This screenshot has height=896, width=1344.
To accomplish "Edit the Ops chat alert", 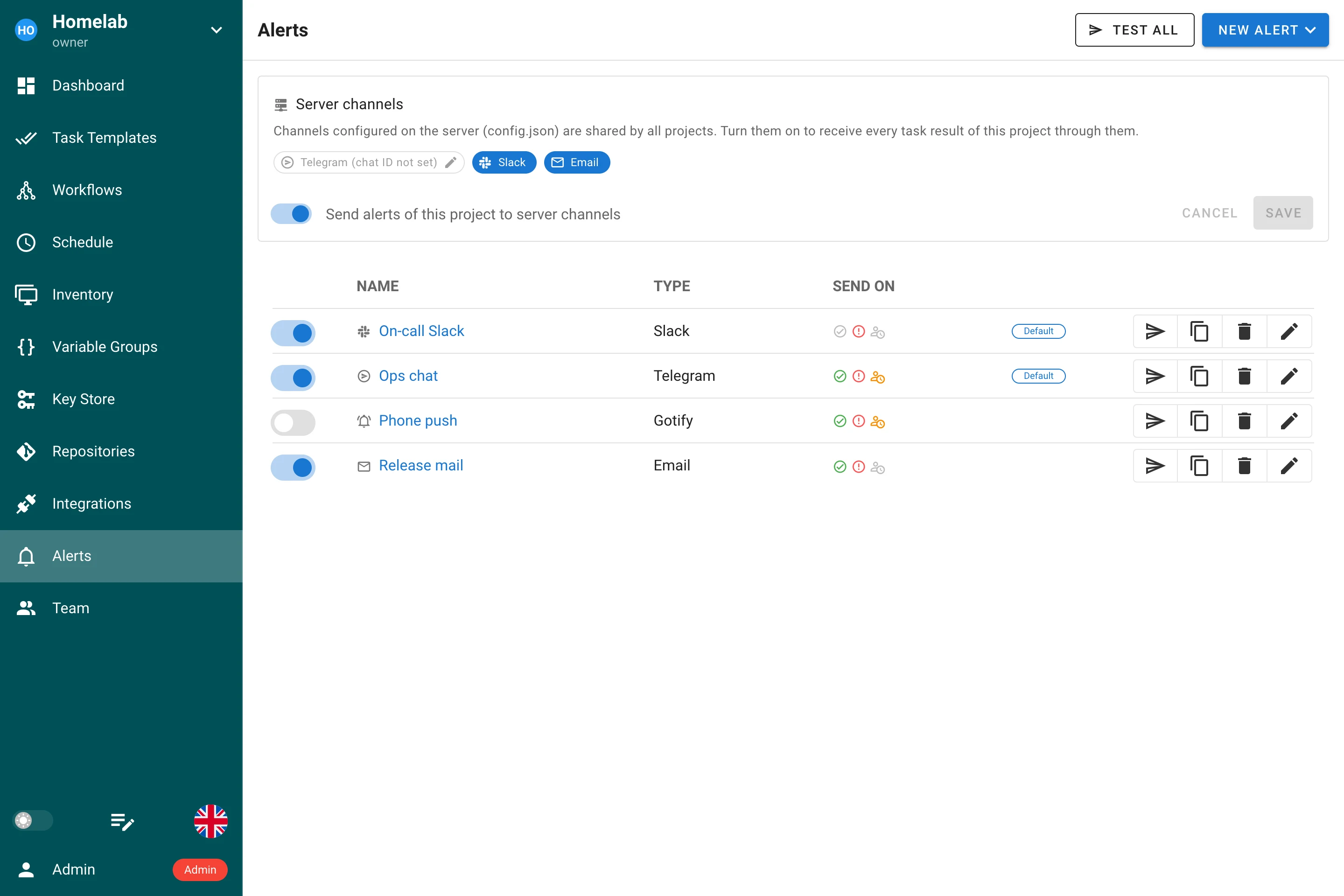I will coord(1289,376).
